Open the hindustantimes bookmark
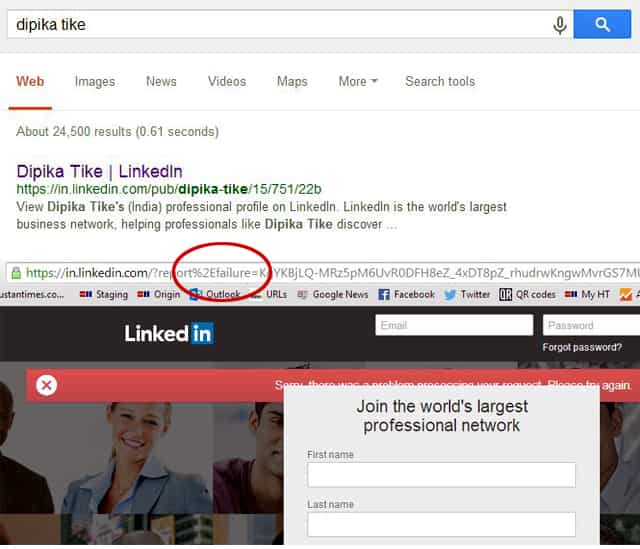The height and width of the screenshot is (549, 640). (x=32, y=294)
